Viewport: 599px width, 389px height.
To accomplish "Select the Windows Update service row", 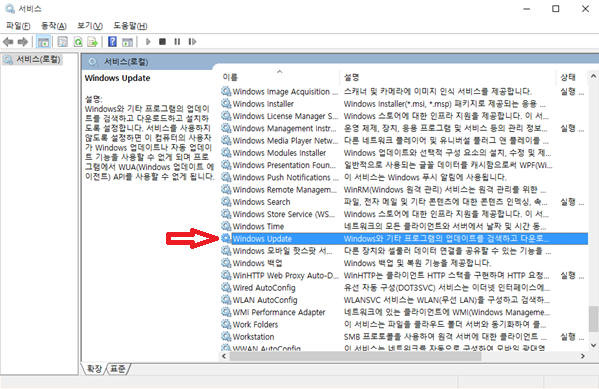I will [404, 238].
